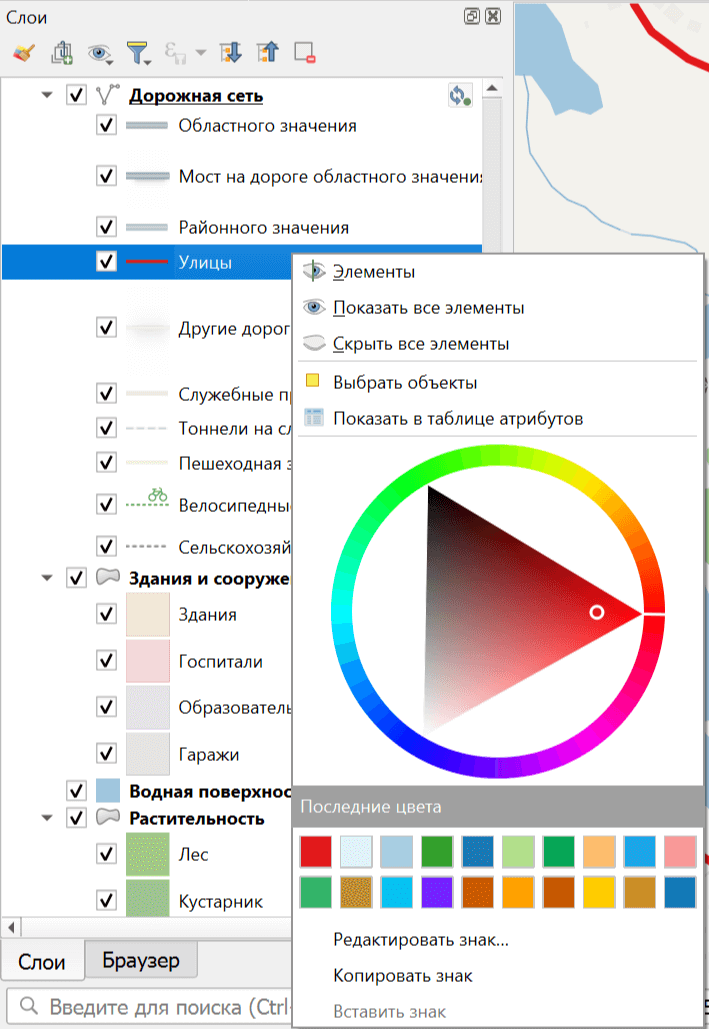This screenshot has width=709, height=1029.
Task: Click the hue marker on the color wheel
Action: [654, 614]
